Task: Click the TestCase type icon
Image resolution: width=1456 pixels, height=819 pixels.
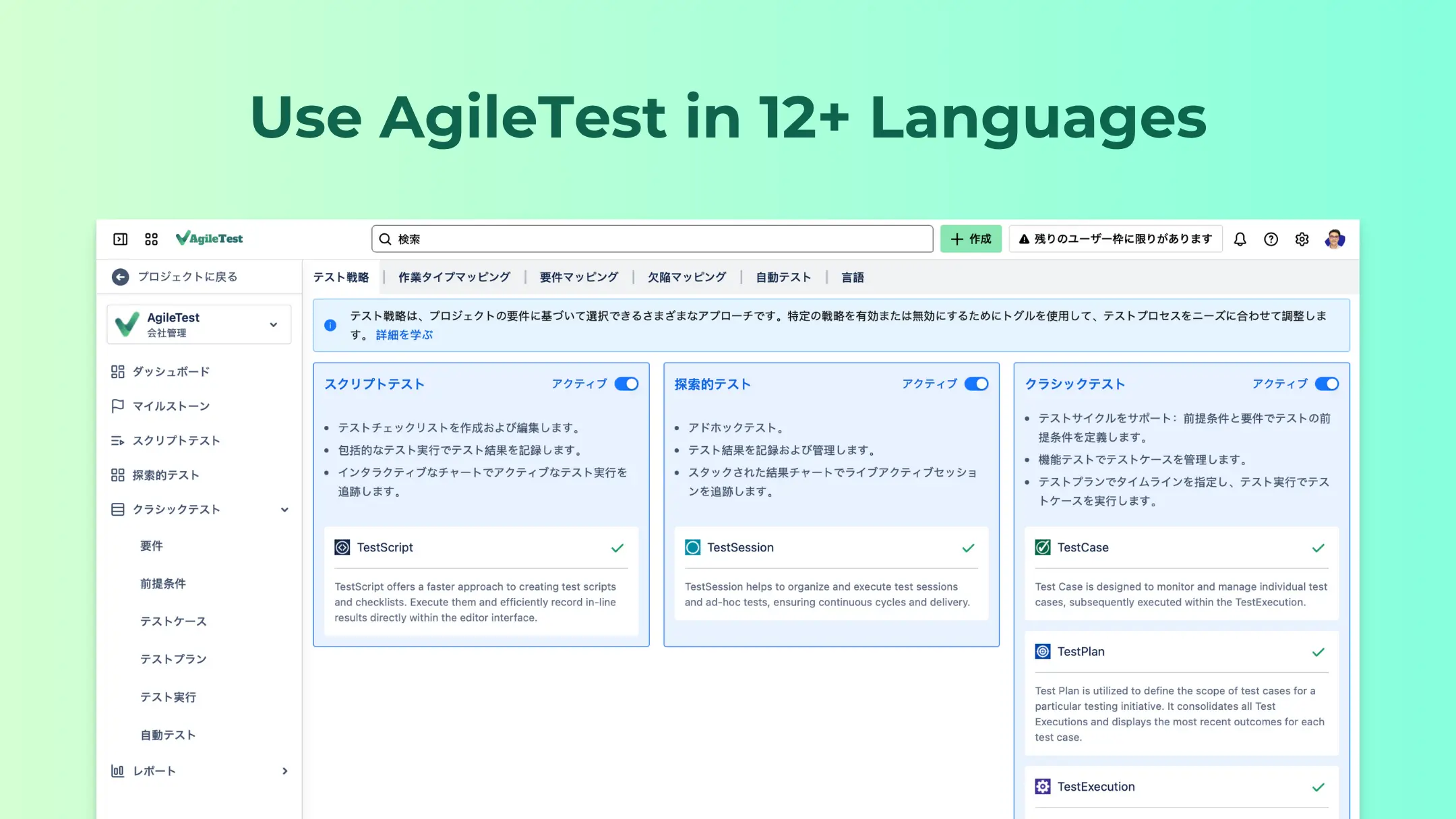Action: pyautogui.click(x=1043, y=547)
